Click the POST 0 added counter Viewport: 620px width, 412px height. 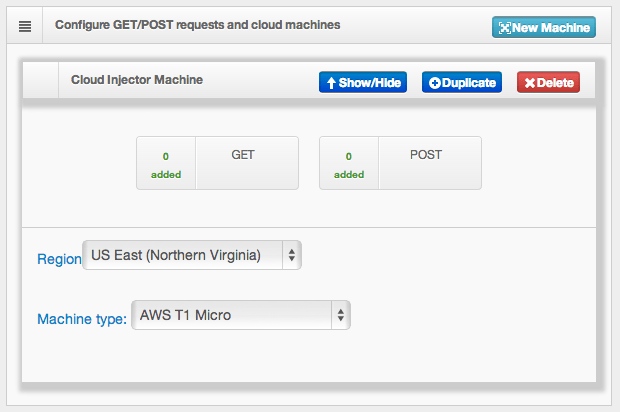pyautogui.click(x=349, y=163)
